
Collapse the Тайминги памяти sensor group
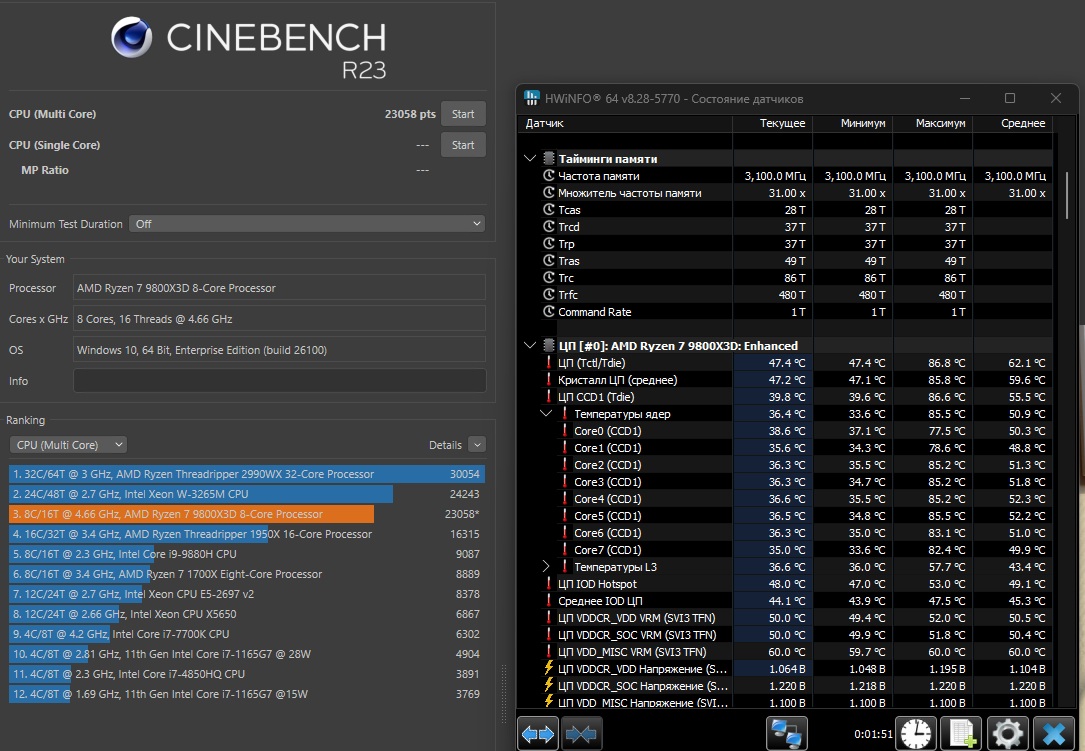coord(530,159)
